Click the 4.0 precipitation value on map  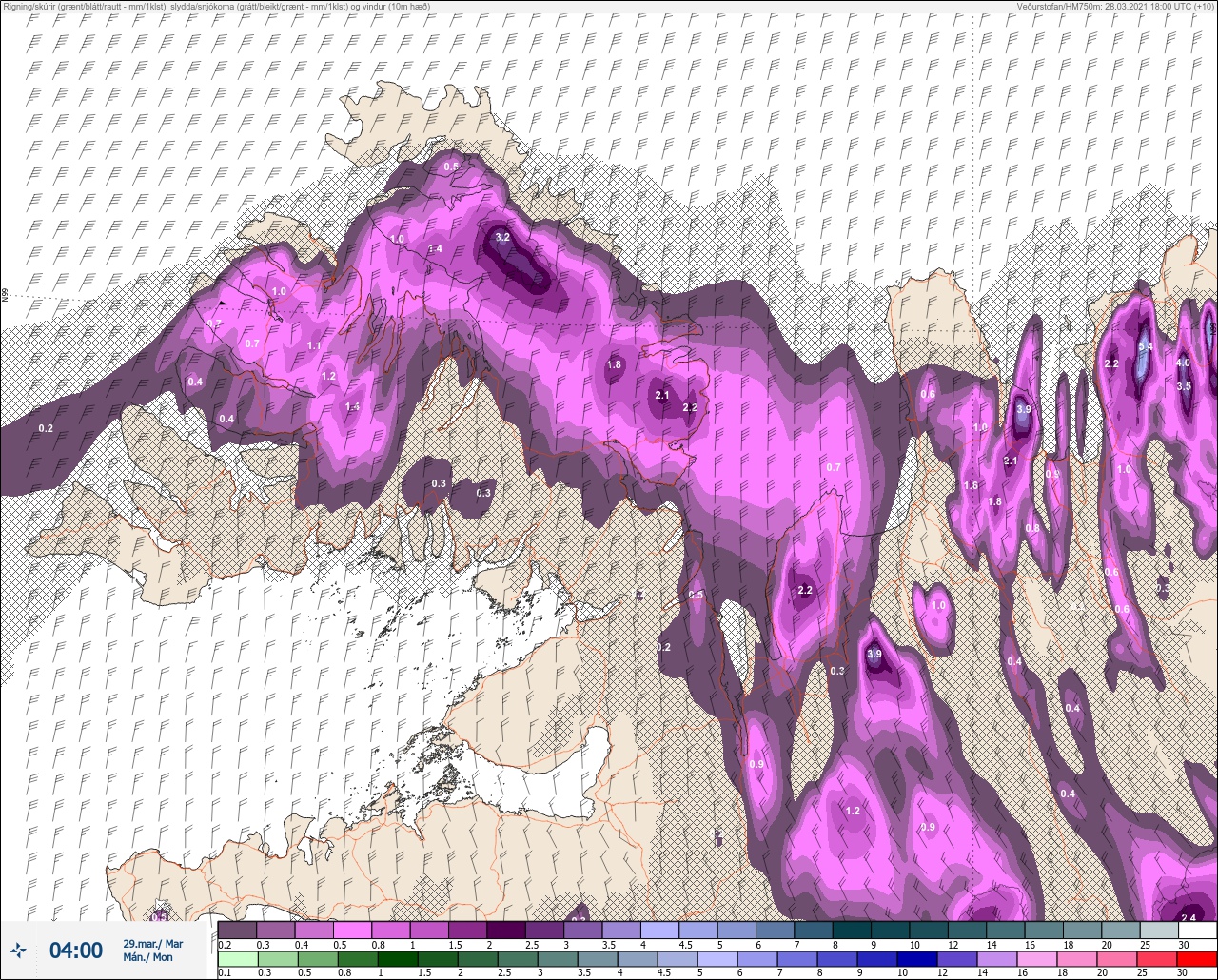click(1183, 363)
